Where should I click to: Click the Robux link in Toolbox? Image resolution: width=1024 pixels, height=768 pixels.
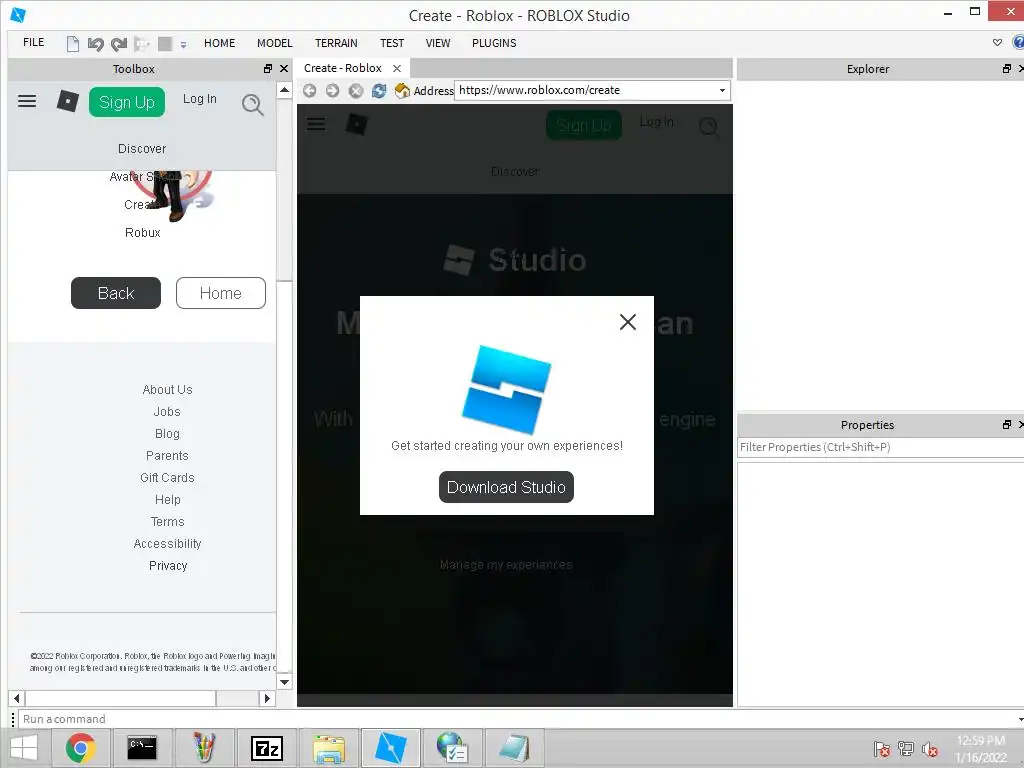tap(142, 232)
